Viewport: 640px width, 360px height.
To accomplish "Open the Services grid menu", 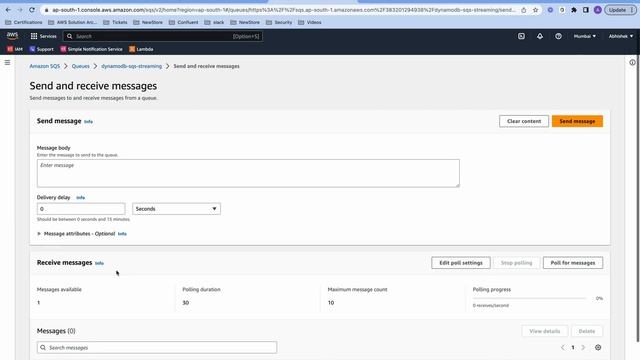I will tap(43, 36).
